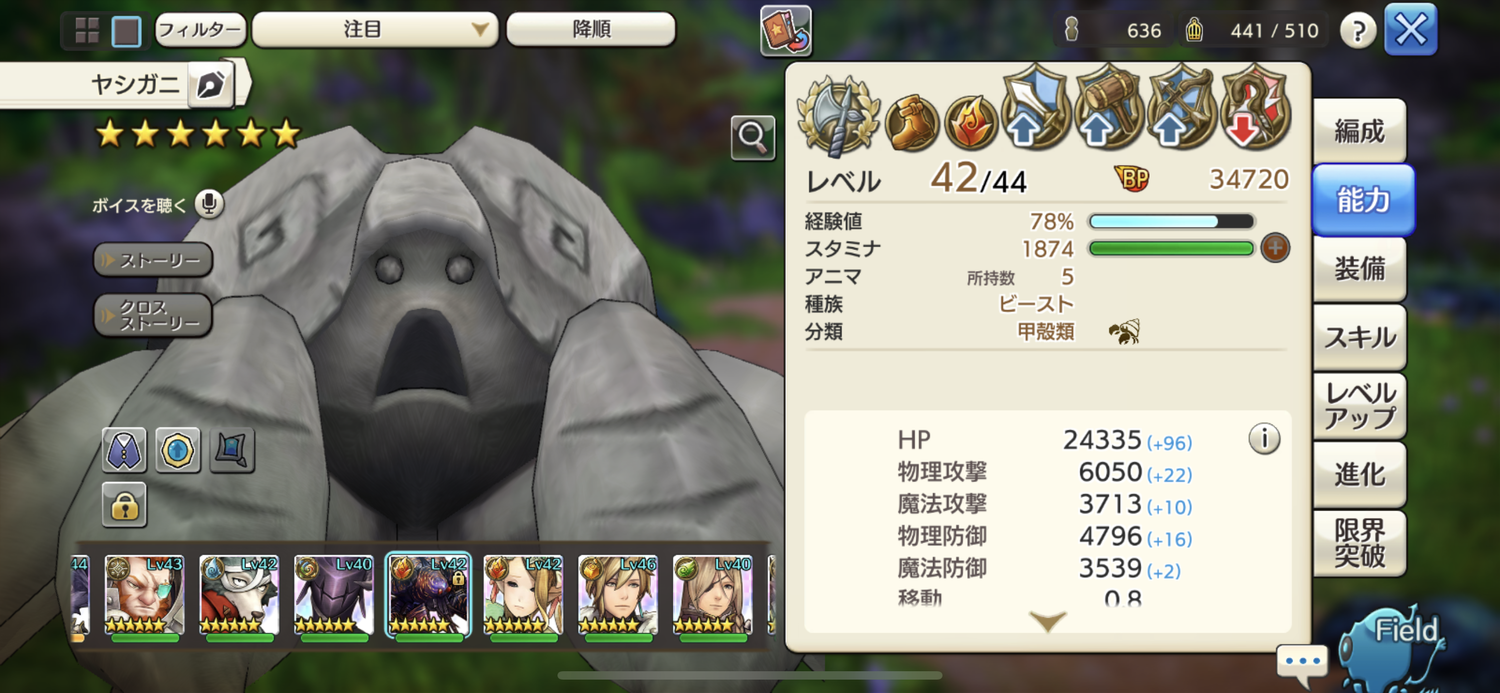Switch to single unit view layout

pos(126,31)
